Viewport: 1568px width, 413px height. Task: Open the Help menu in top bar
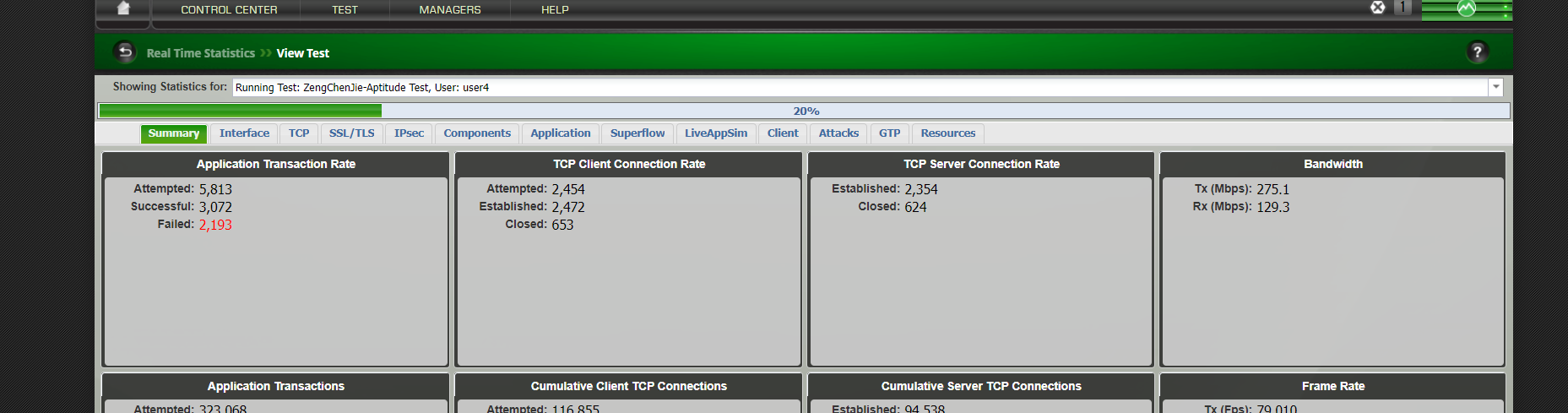click(555, 10)
